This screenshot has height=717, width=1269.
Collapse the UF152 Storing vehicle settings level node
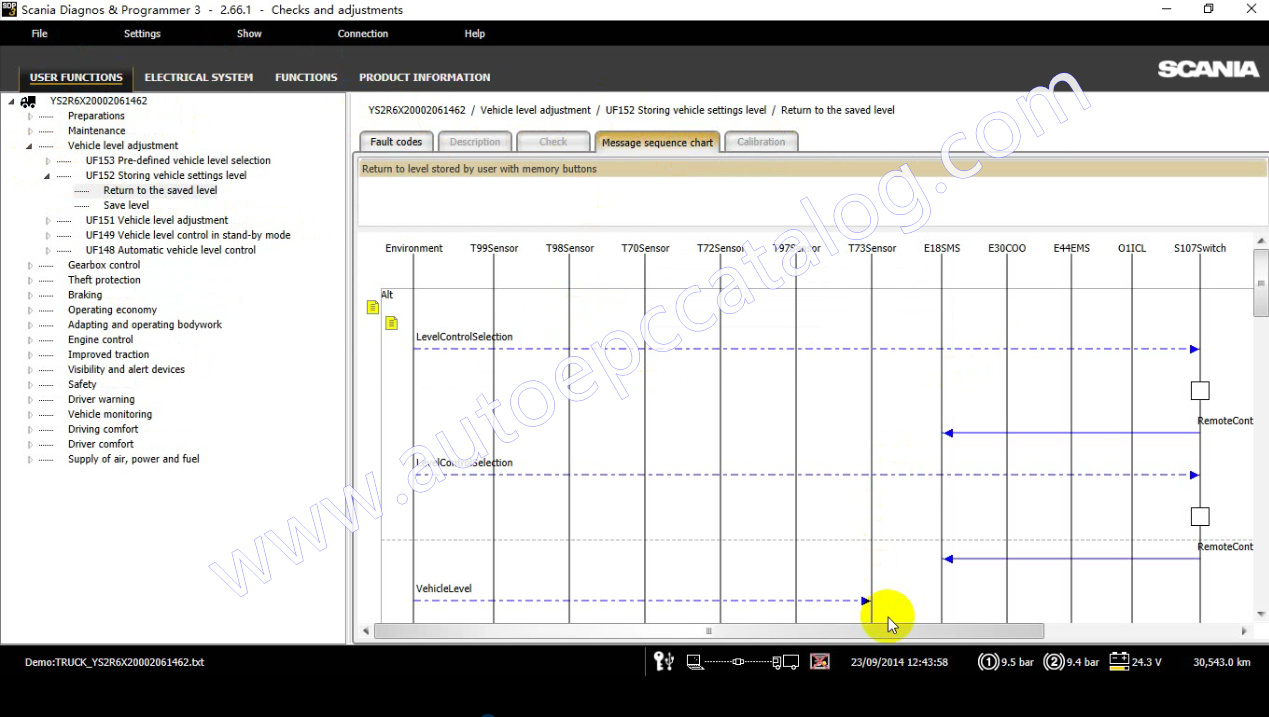(x=47, y=176)
